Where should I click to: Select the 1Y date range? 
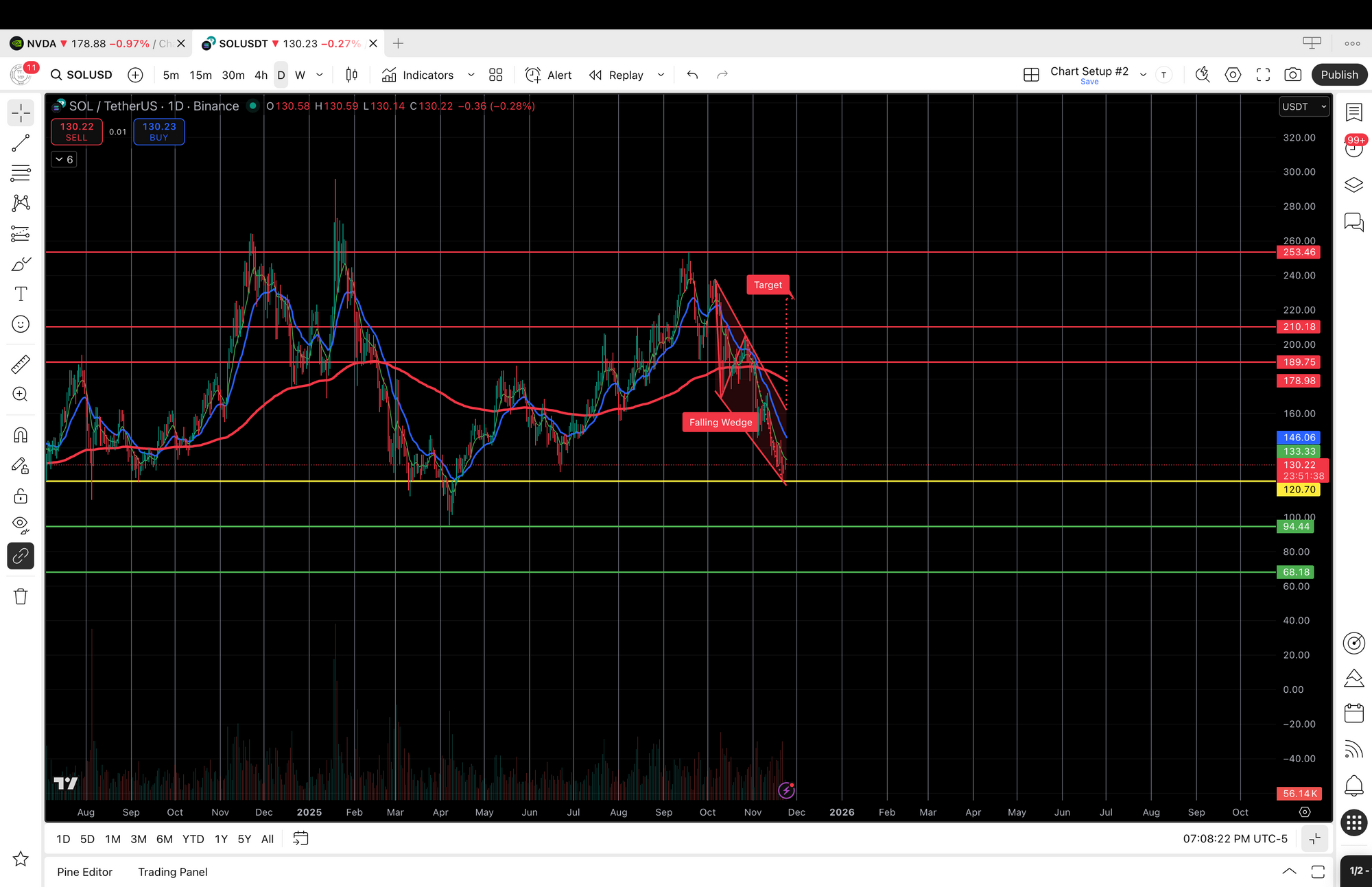(221, 839)
